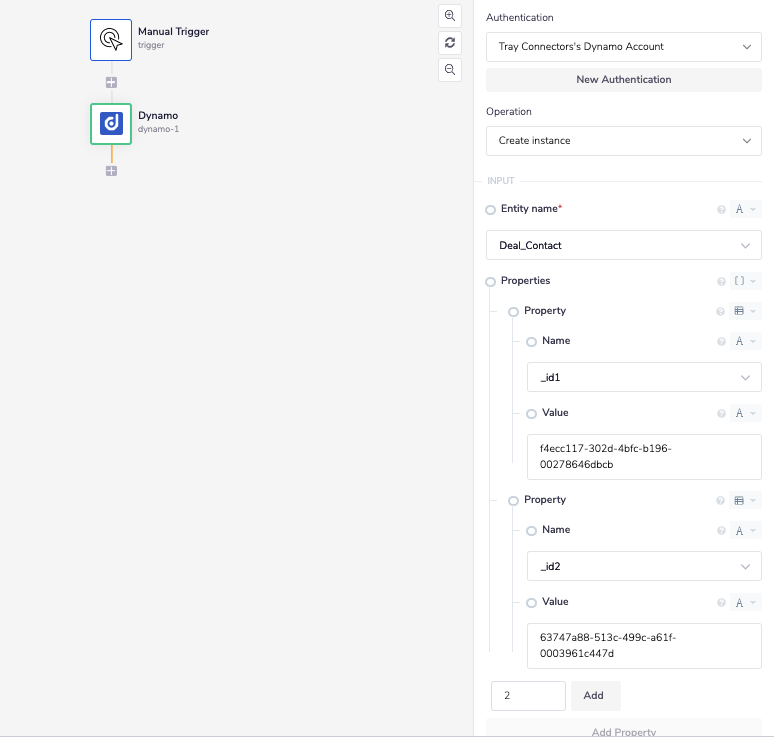Toggle the Properties connector circle

490,282
